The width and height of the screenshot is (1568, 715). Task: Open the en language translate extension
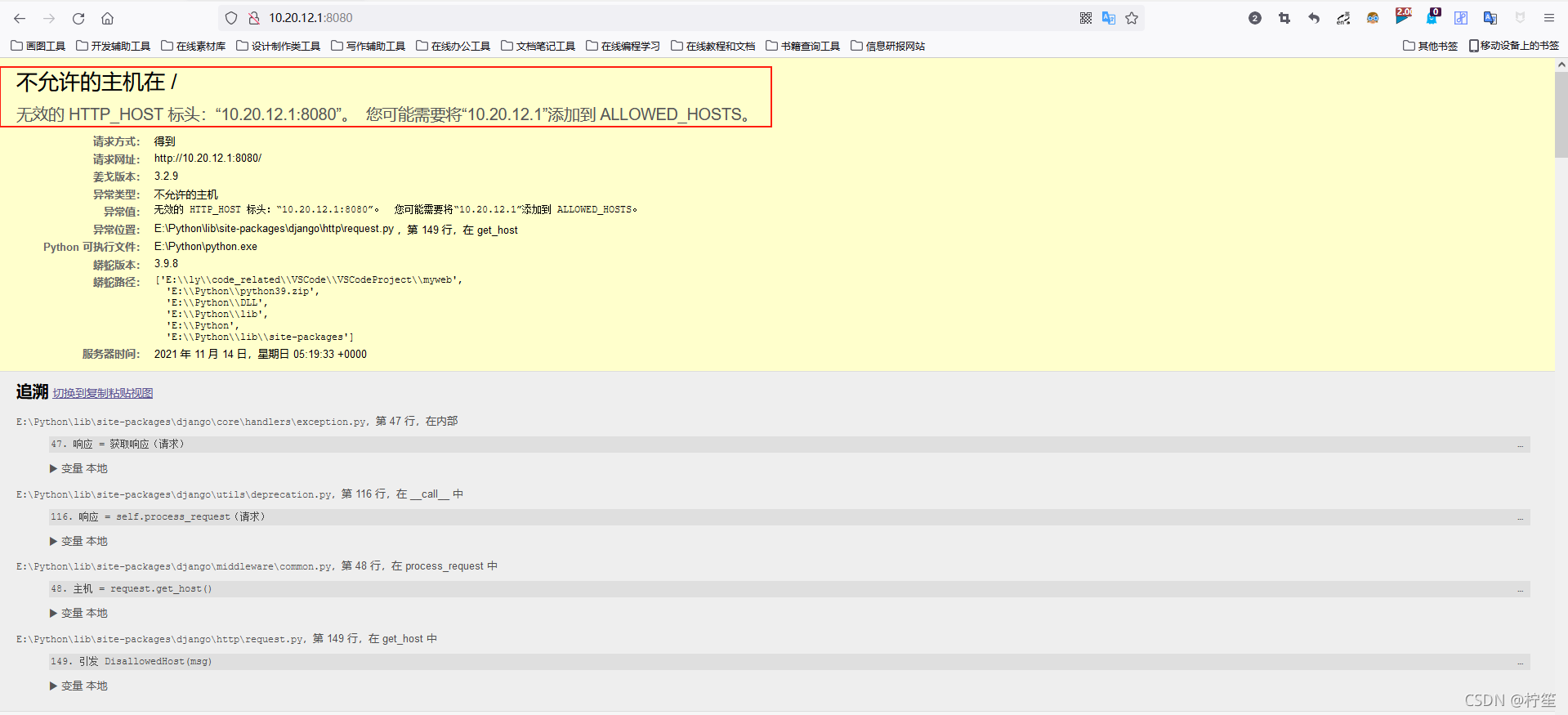[1343, 18]
